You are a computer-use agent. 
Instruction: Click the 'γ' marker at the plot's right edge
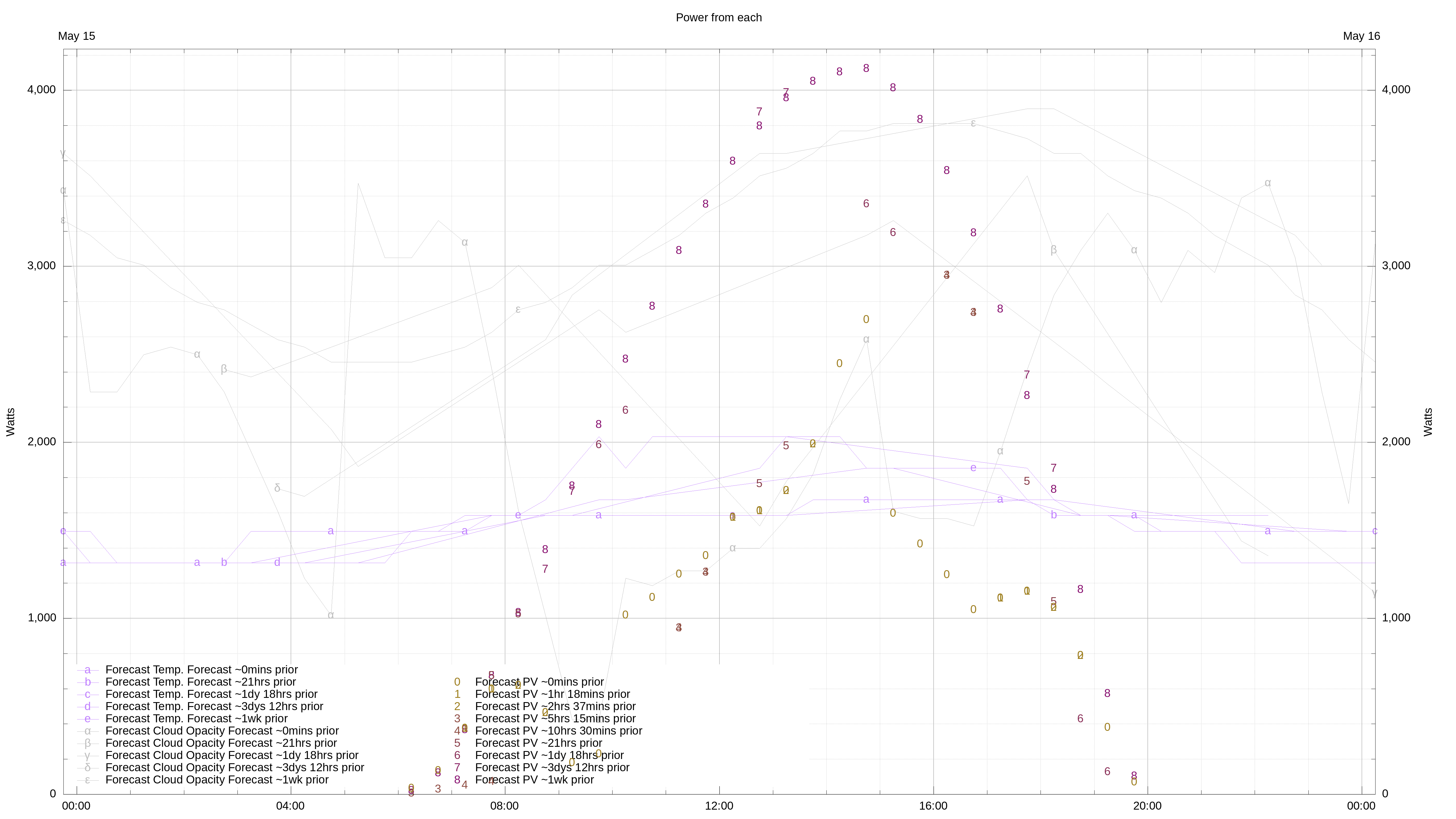[1375, 593]
